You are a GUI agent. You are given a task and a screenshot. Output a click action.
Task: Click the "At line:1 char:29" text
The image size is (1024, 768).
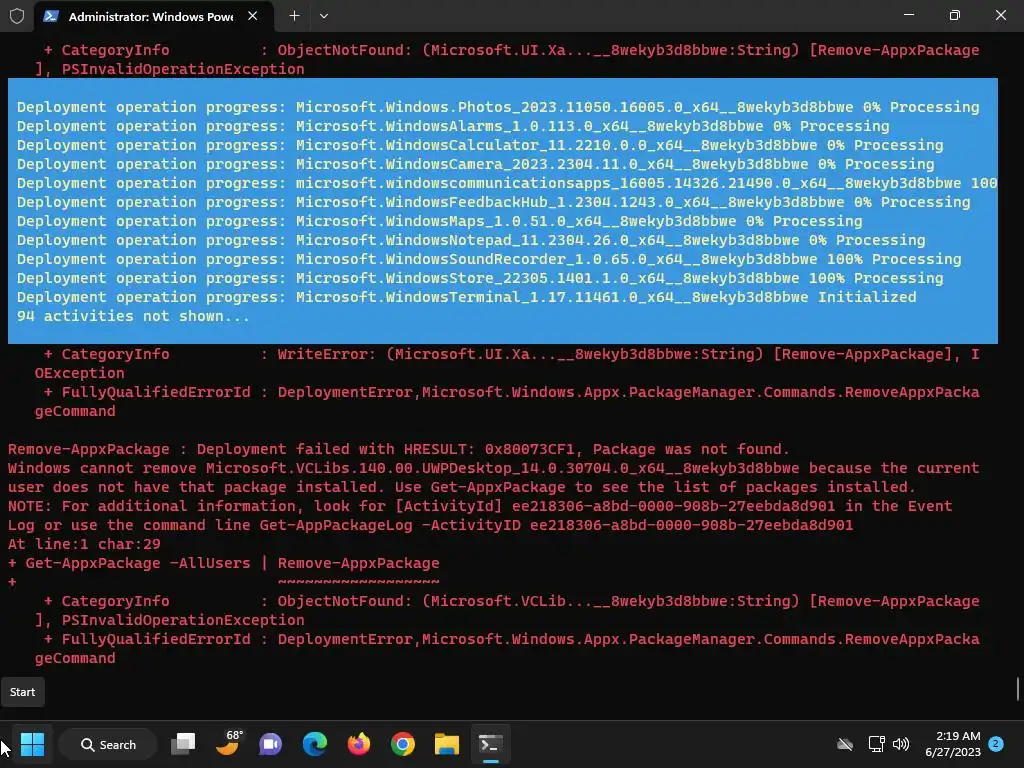84,544
